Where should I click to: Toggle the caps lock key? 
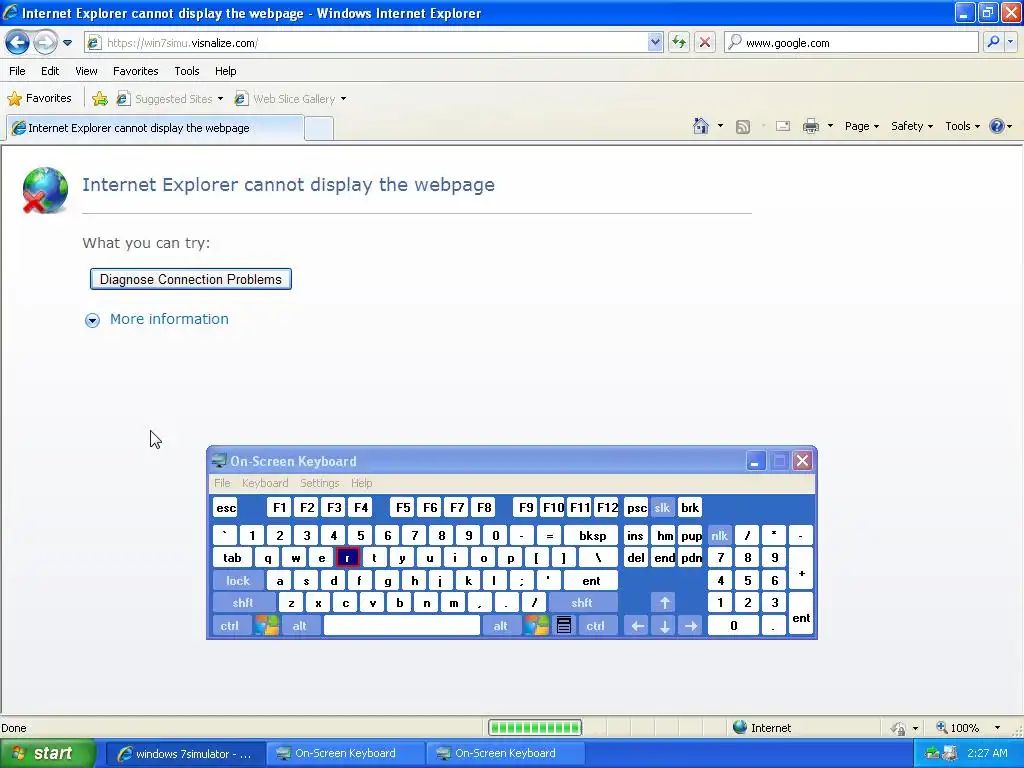click(238, 581)
